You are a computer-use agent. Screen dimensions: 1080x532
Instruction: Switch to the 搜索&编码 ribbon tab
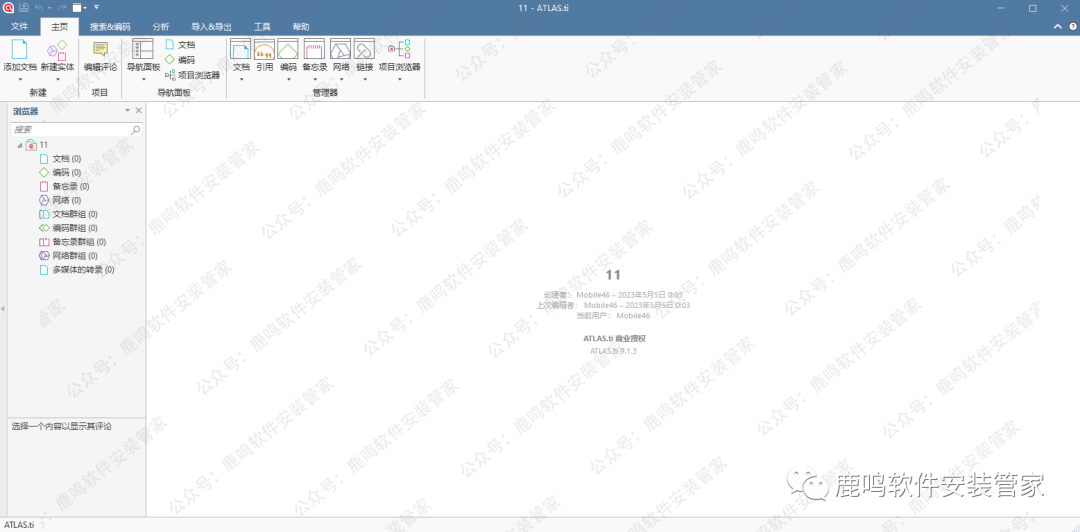[x=110, y=27]
